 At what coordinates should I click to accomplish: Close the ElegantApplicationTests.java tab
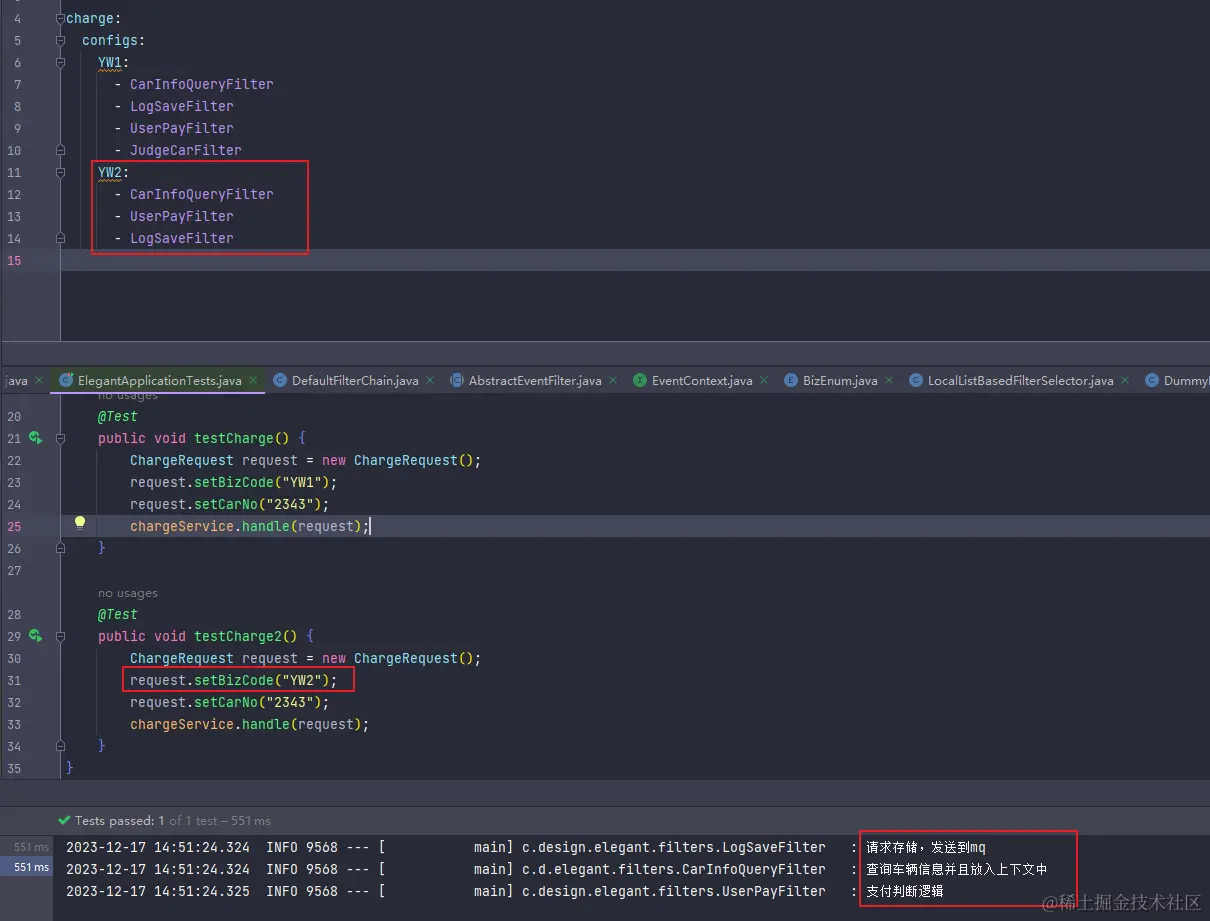(x=253, y=380)
